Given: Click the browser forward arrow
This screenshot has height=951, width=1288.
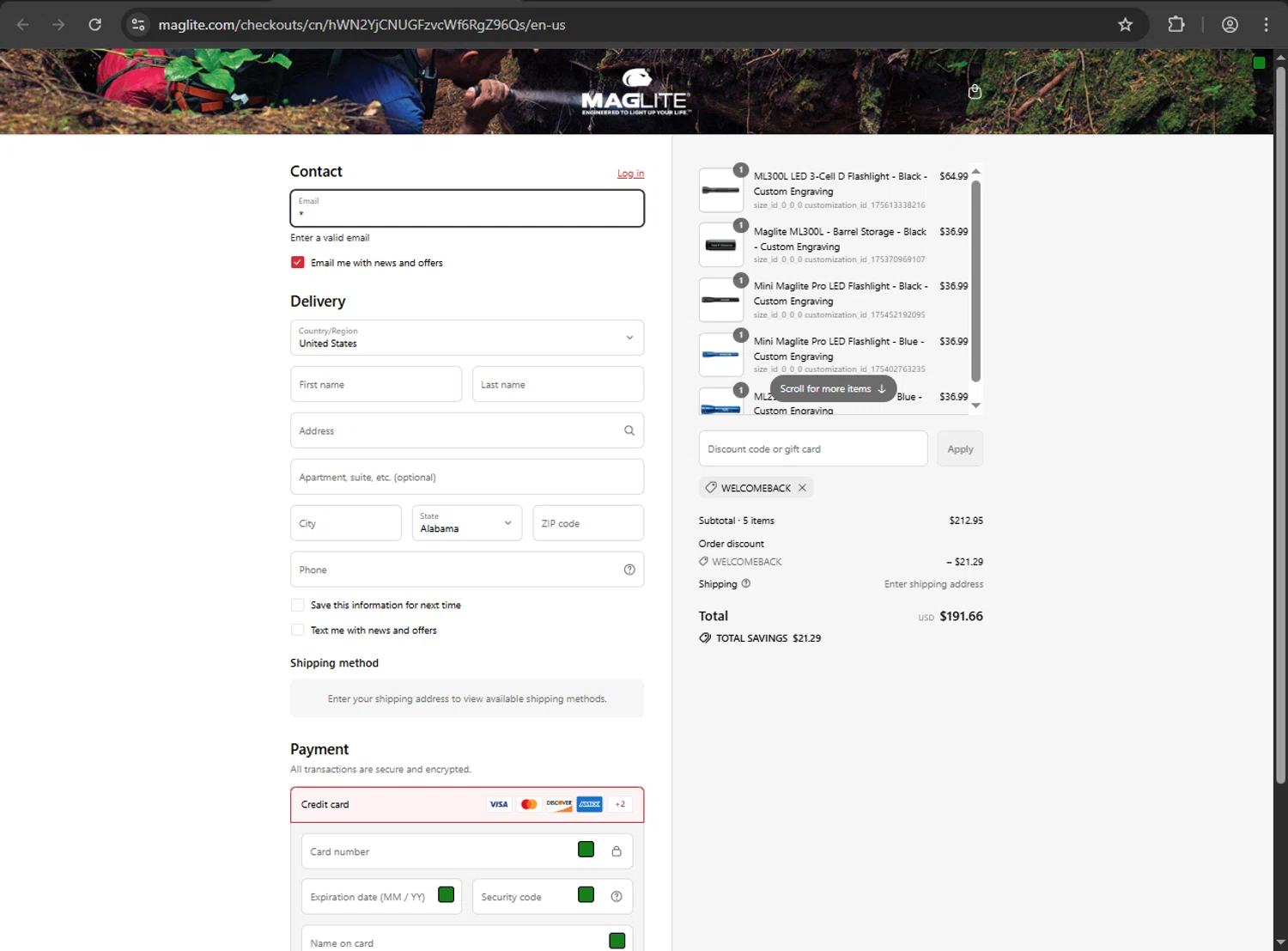Looking at the screenshot, I should 58,25.
